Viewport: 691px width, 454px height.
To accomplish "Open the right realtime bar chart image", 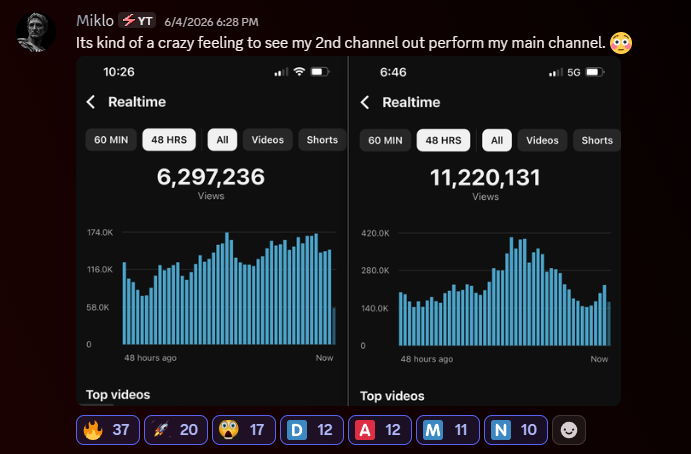I will click(505, 289).
